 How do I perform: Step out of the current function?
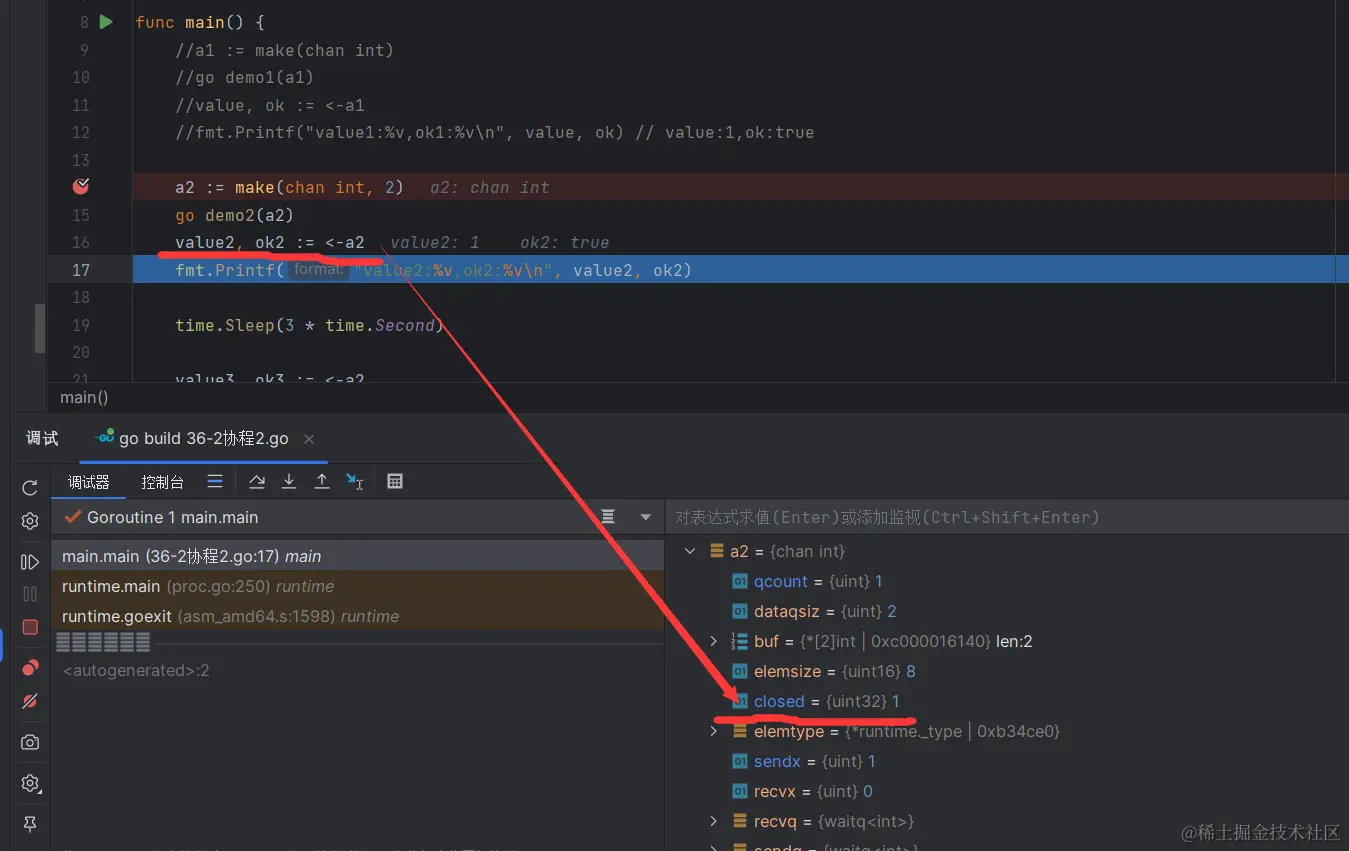(322, 482)
